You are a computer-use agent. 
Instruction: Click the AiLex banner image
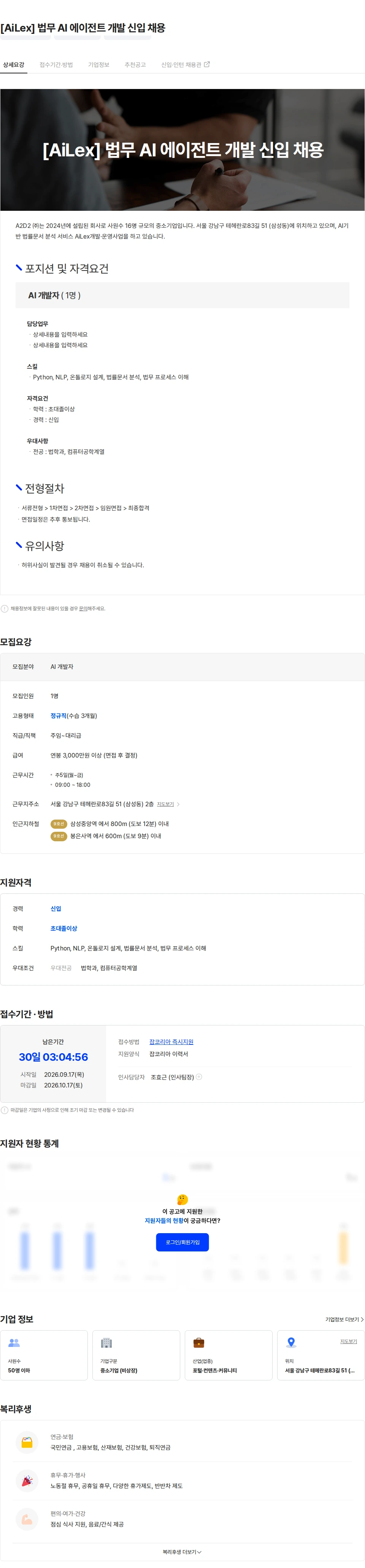pos(182,150)
